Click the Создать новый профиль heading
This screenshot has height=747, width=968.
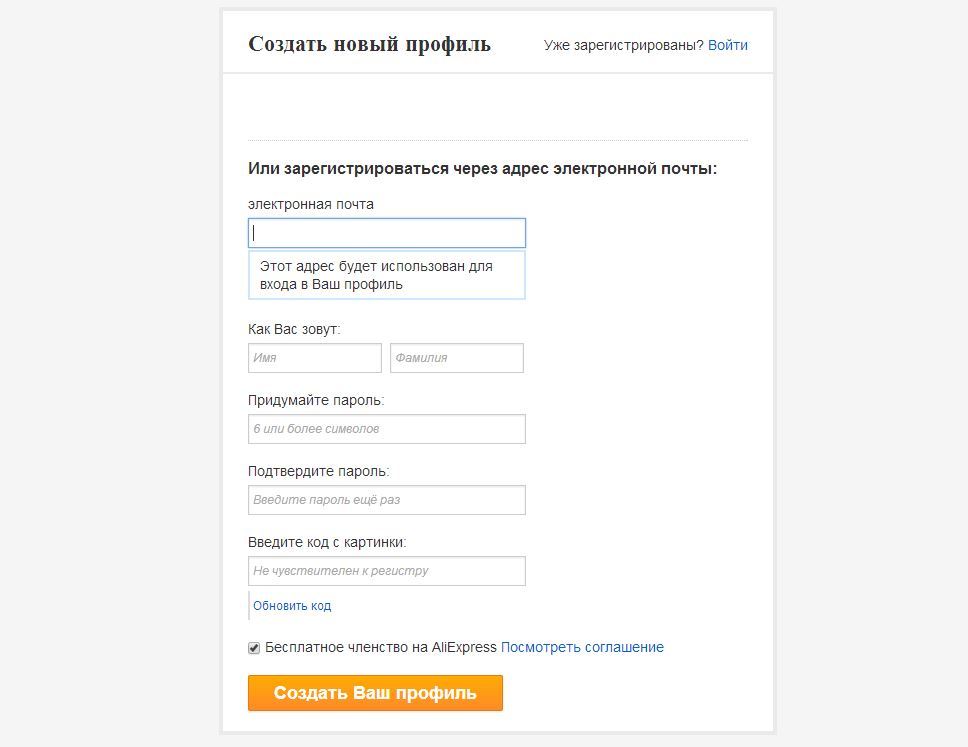(x=369, y=44)
